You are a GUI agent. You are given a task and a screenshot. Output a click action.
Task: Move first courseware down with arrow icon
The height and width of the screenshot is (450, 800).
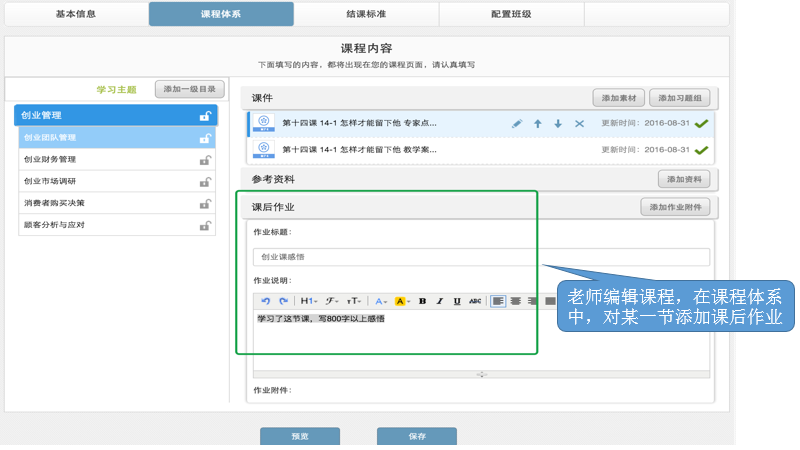click(558, 123)
